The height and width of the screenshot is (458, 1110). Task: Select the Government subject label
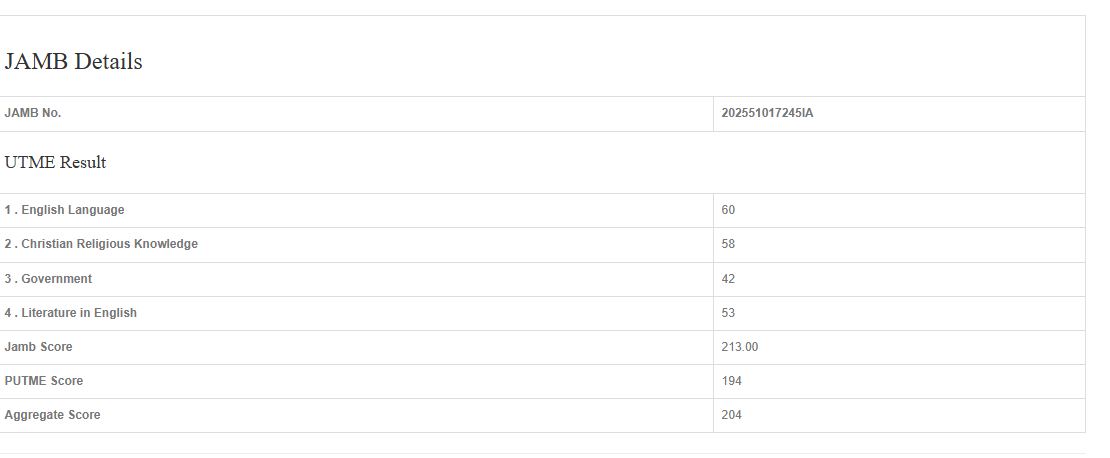point(48,279)
